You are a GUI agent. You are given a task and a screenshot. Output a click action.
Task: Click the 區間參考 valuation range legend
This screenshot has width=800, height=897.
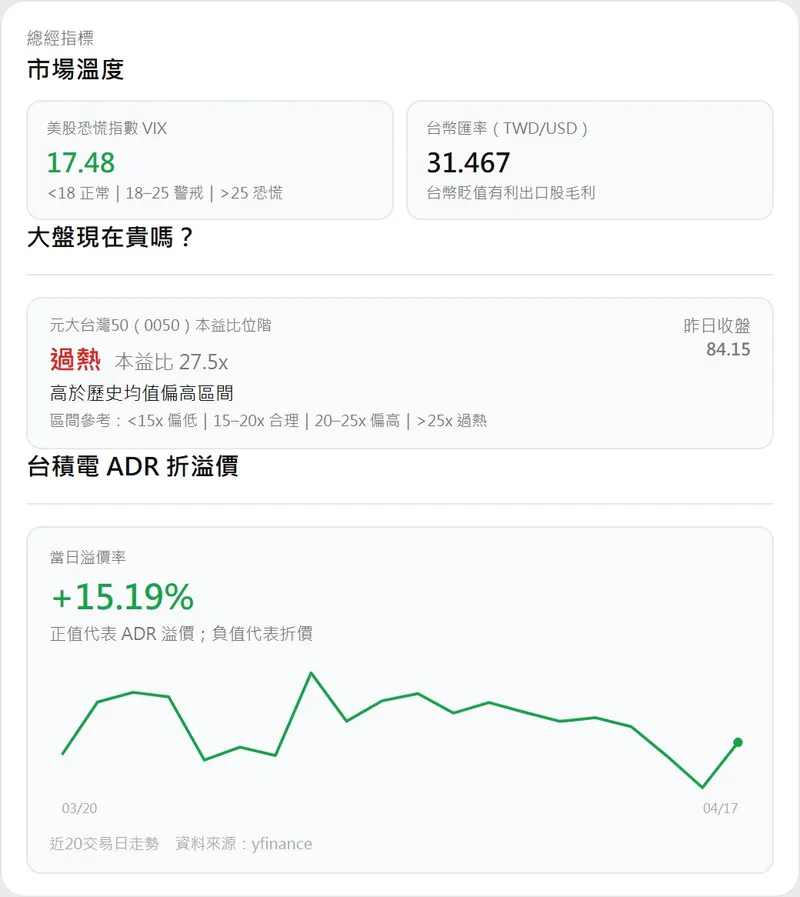268,421
